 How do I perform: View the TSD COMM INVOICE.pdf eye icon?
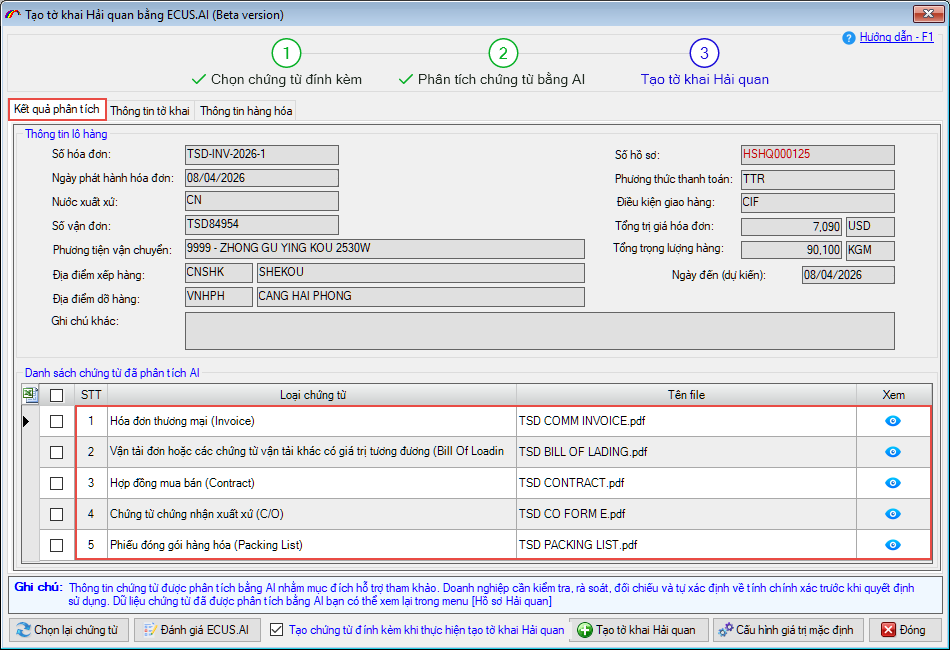coord(893,421)
